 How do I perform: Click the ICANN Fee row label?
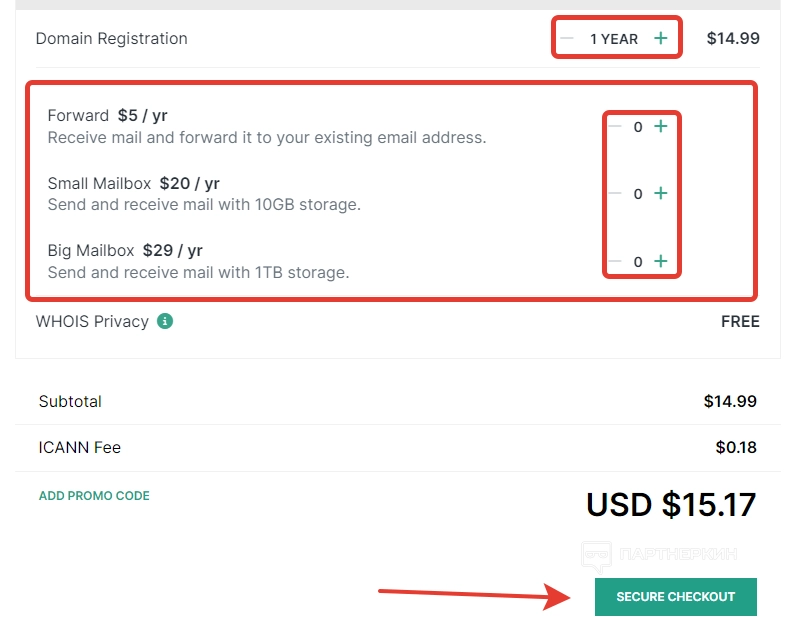click(80, 447)
